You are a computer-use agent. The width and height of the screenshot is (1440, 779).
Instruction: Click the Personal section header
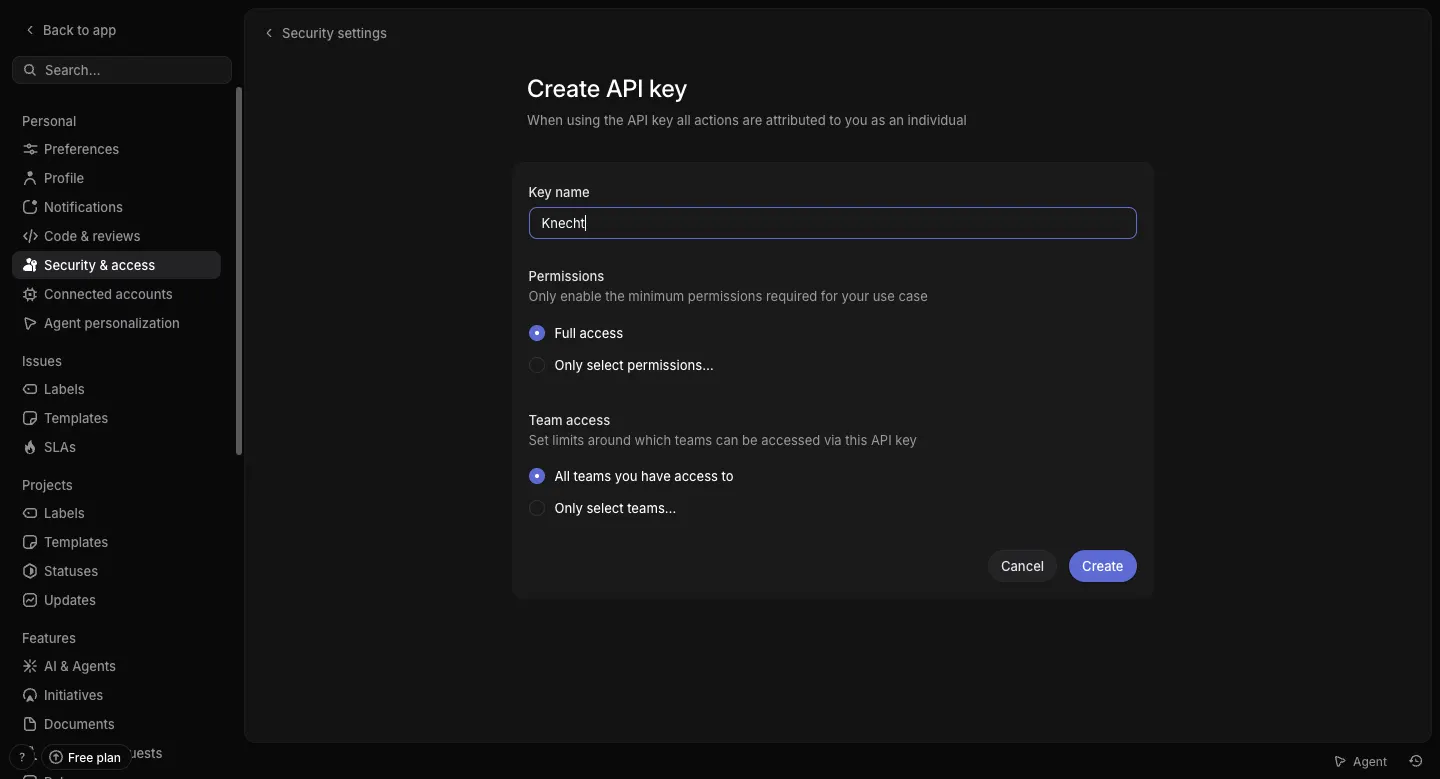(x=49, y=121)
